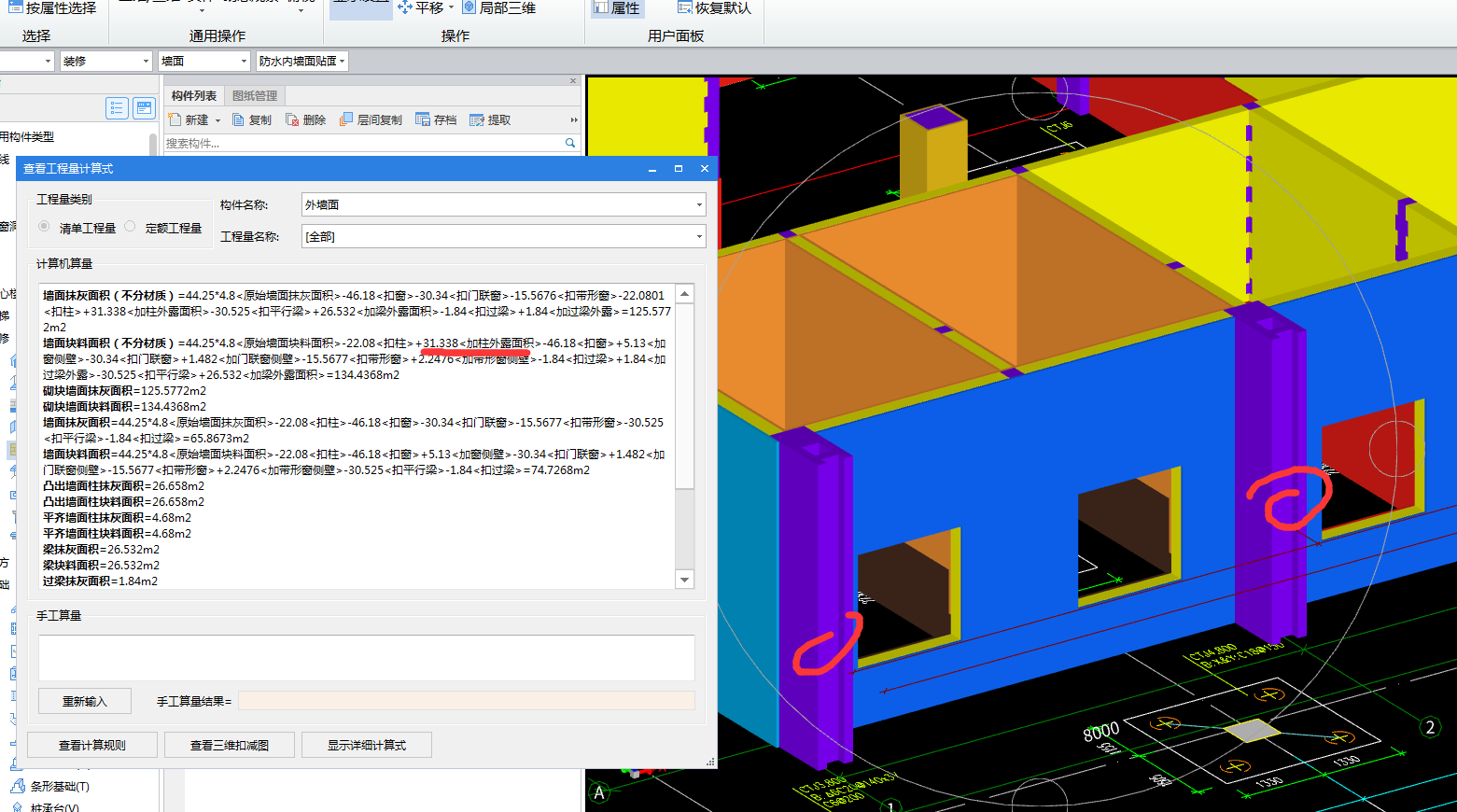Click the 砌块墙面抹灰面积=125.5772m2 line

pos(124,390)
